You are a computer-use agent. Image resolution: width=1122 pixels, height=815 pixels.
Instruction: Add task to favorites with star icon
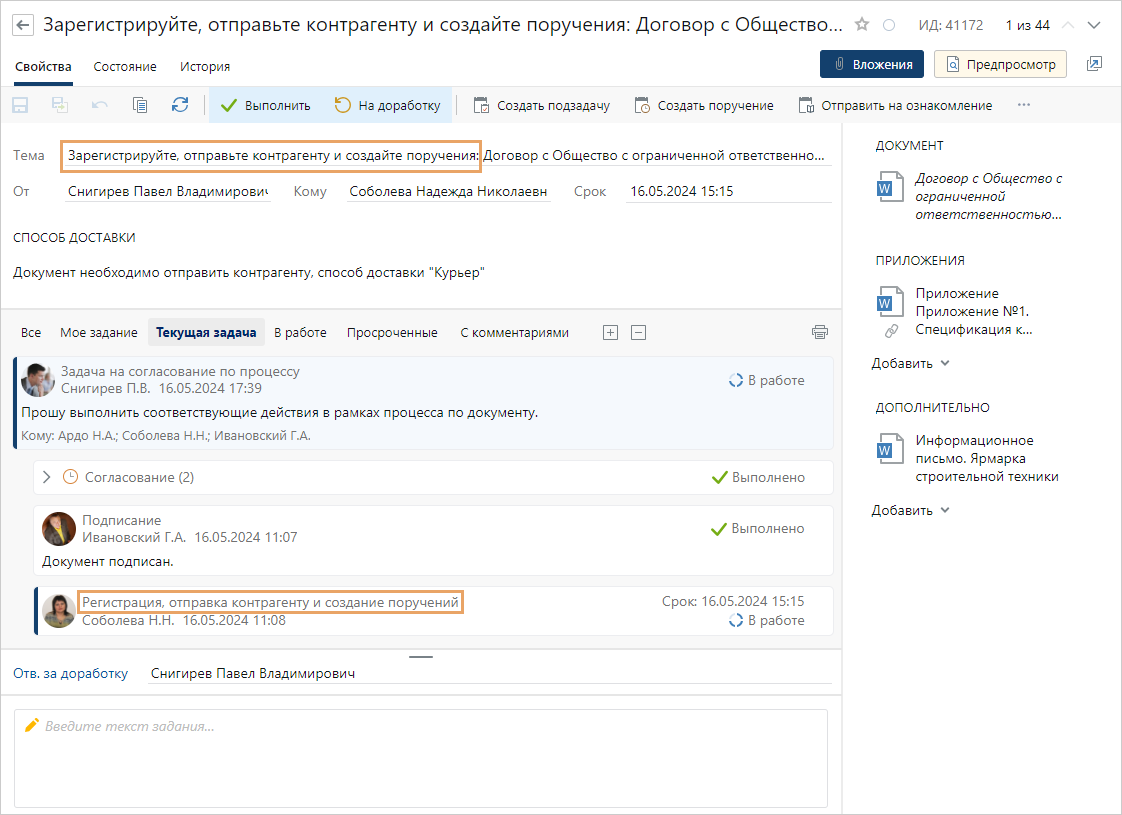pos(863,25)
